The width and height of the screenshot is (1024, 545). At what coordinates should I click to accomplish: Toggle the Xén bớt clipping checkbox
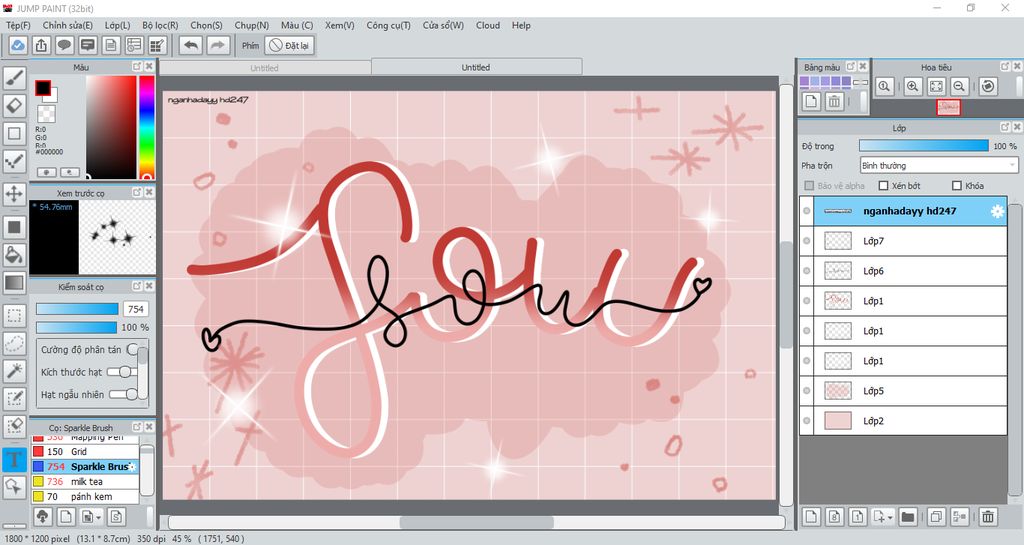[884, 186]
